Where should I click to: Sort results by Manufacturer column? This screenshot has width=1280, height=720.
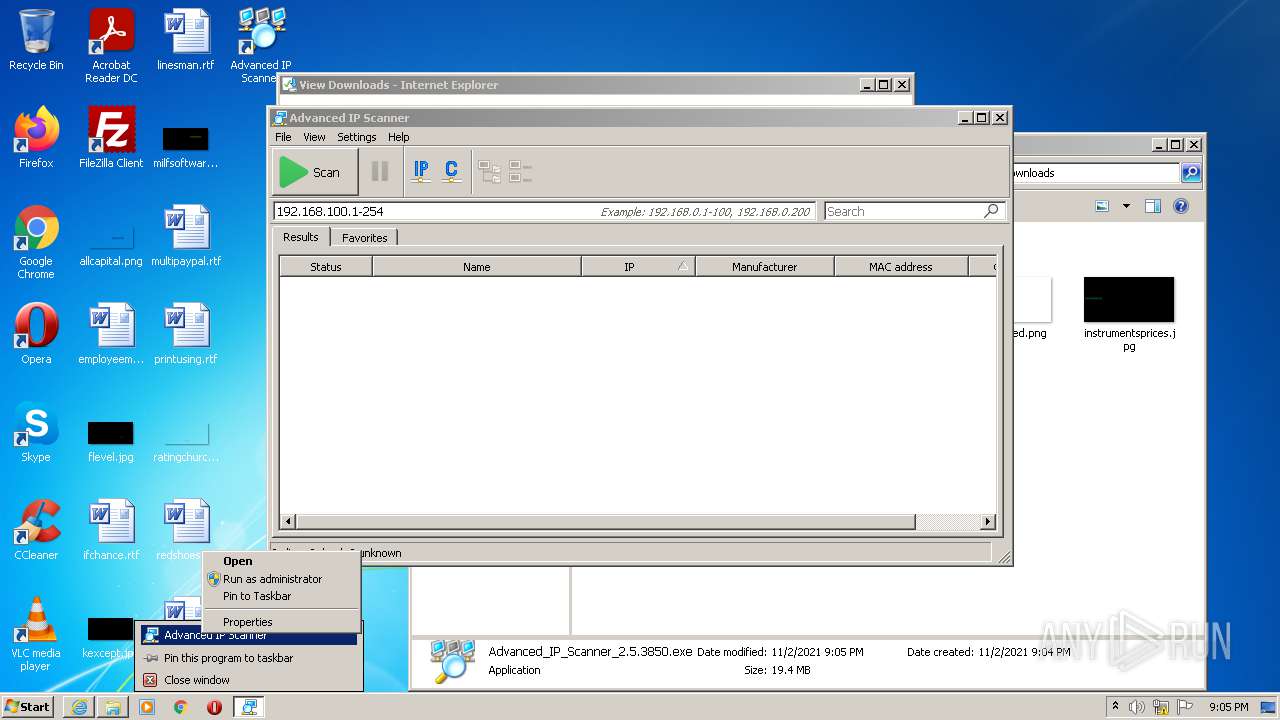765,267
